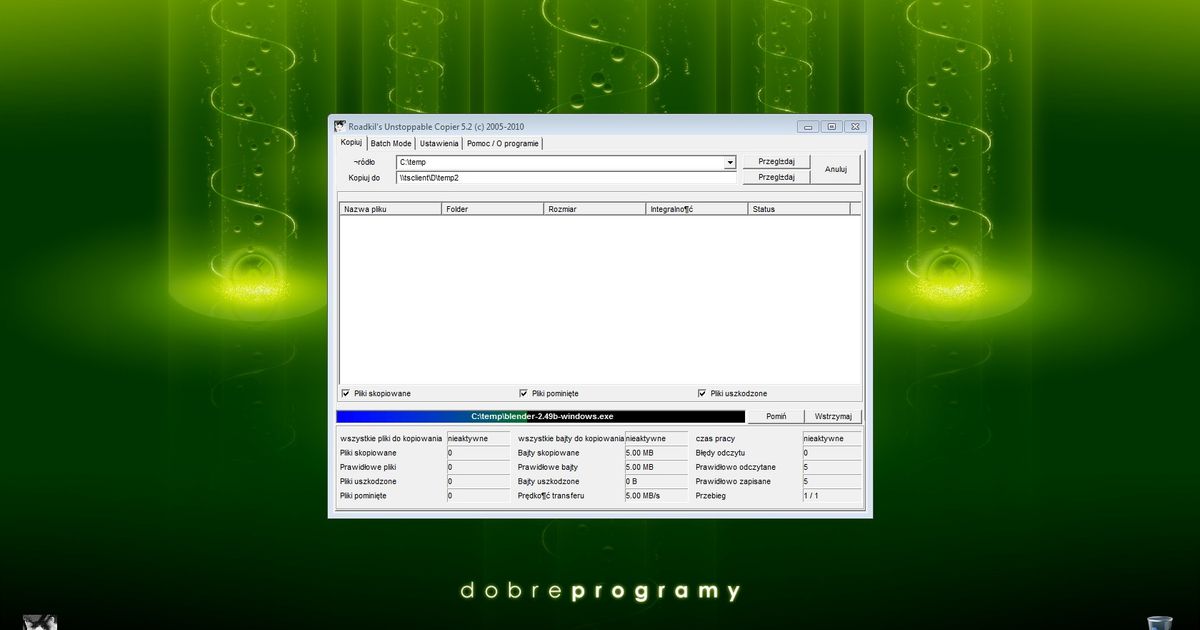Click the 'Pliki pominięte' label in the statistics
This screenshot has width=1200, height=630.
[363, 496]
